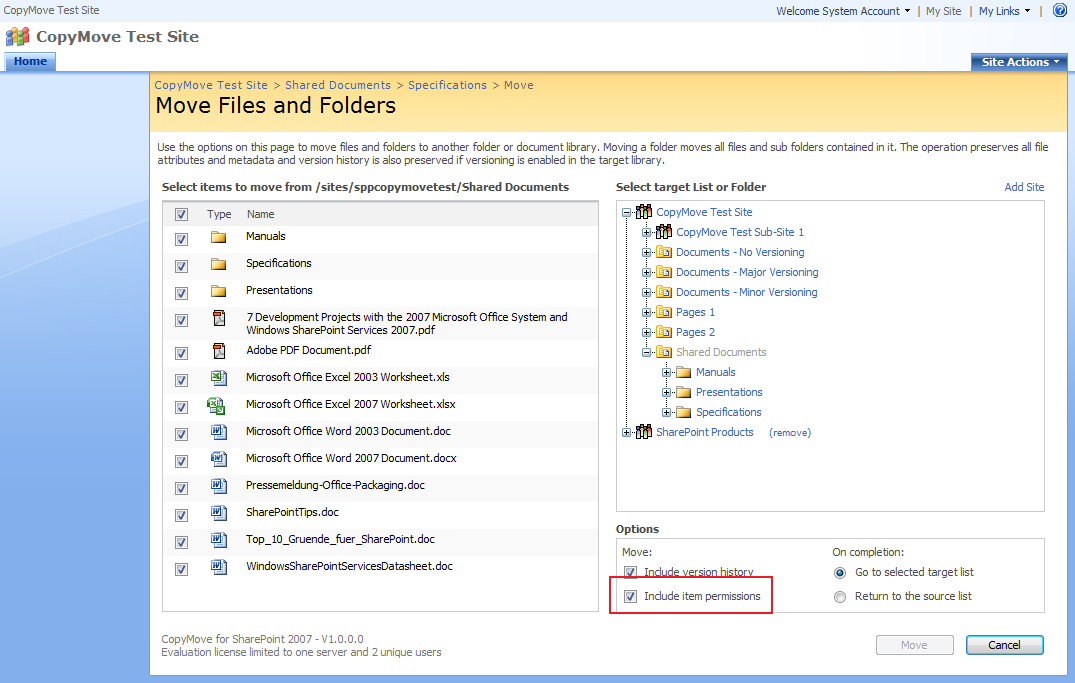Click the Presentations folder icon in file list
The width and height of the screenshot is (1075, 683).
pos(219,291)
